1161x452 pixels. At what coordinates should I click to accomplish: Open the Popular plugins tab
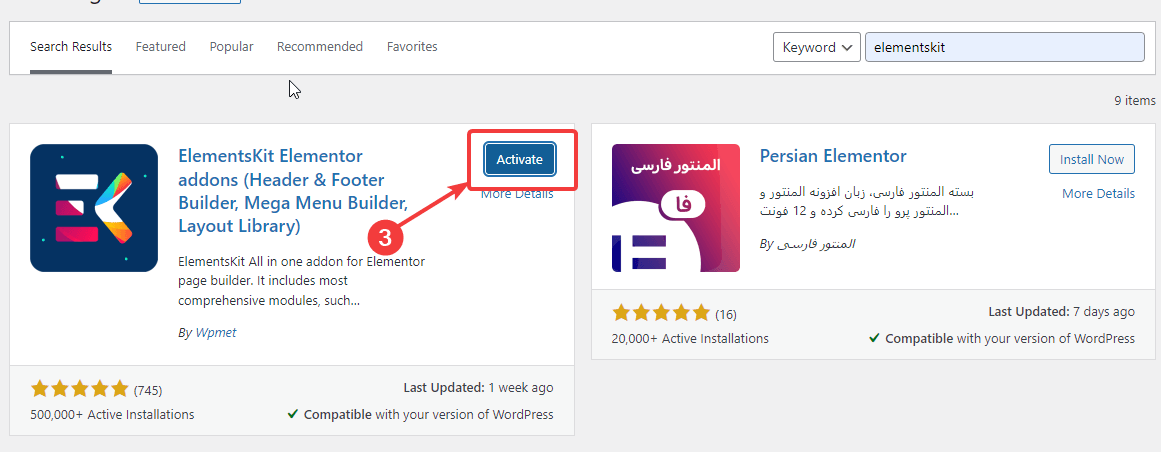tap(231, 47)
